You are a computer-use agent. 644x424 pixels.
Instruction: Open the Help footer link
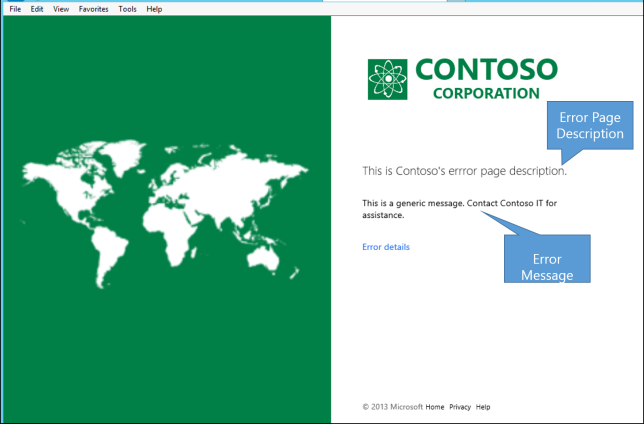click(x=483, y=407)
